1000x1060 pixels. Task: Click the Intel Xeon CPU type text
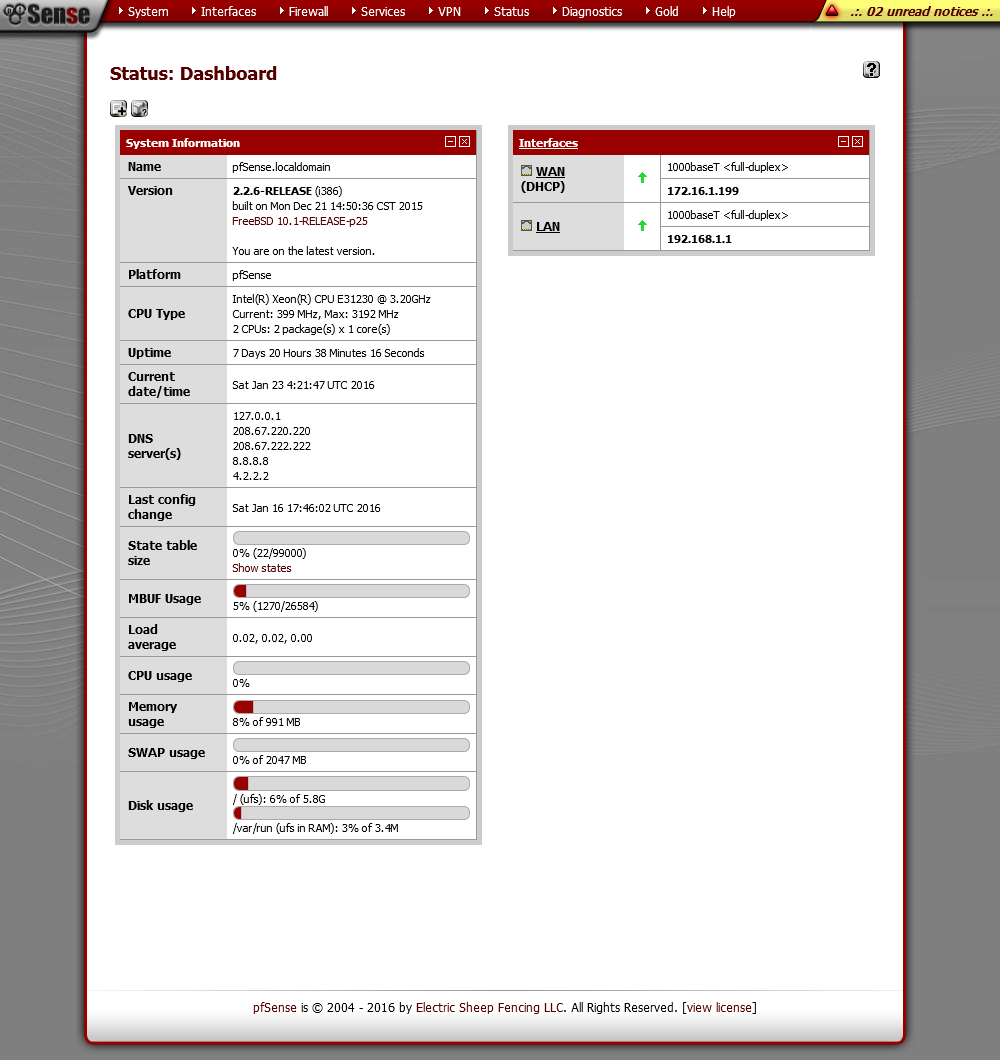click(331, 299)
